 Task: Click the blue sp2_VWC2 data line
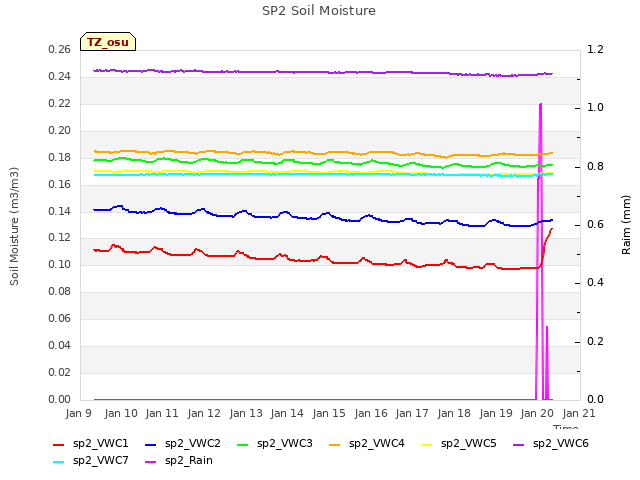tap(322, 214)
